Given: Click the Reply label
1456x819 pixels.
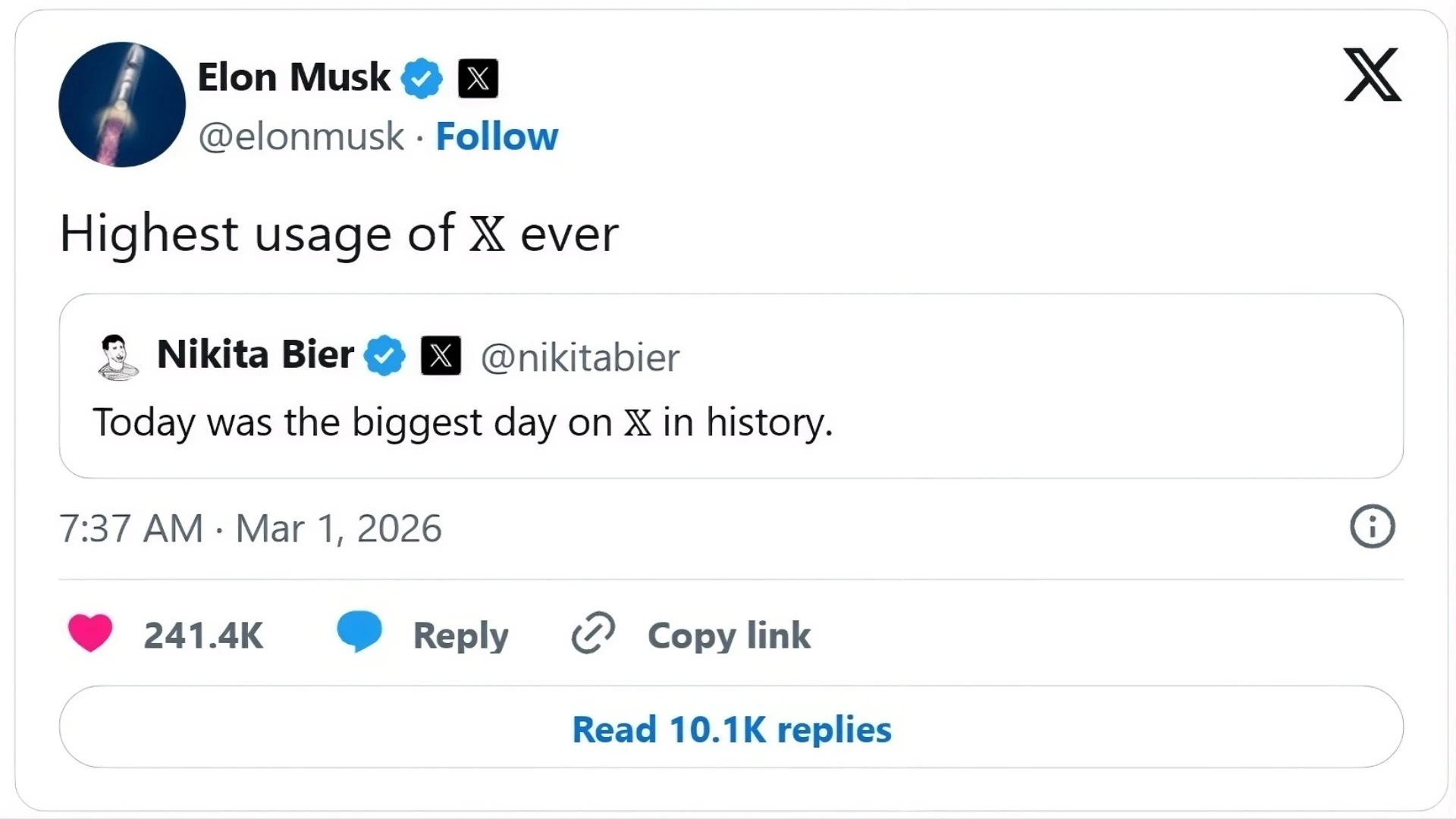Looking at the screenshot, I should click(x=460, y=635).
